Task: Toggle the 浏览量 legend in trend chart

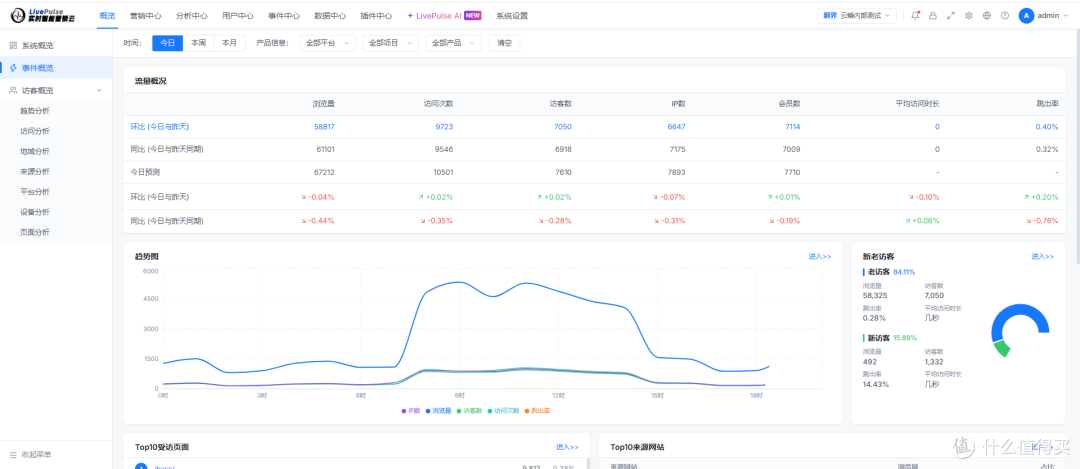Action: [x=437, y=410]
